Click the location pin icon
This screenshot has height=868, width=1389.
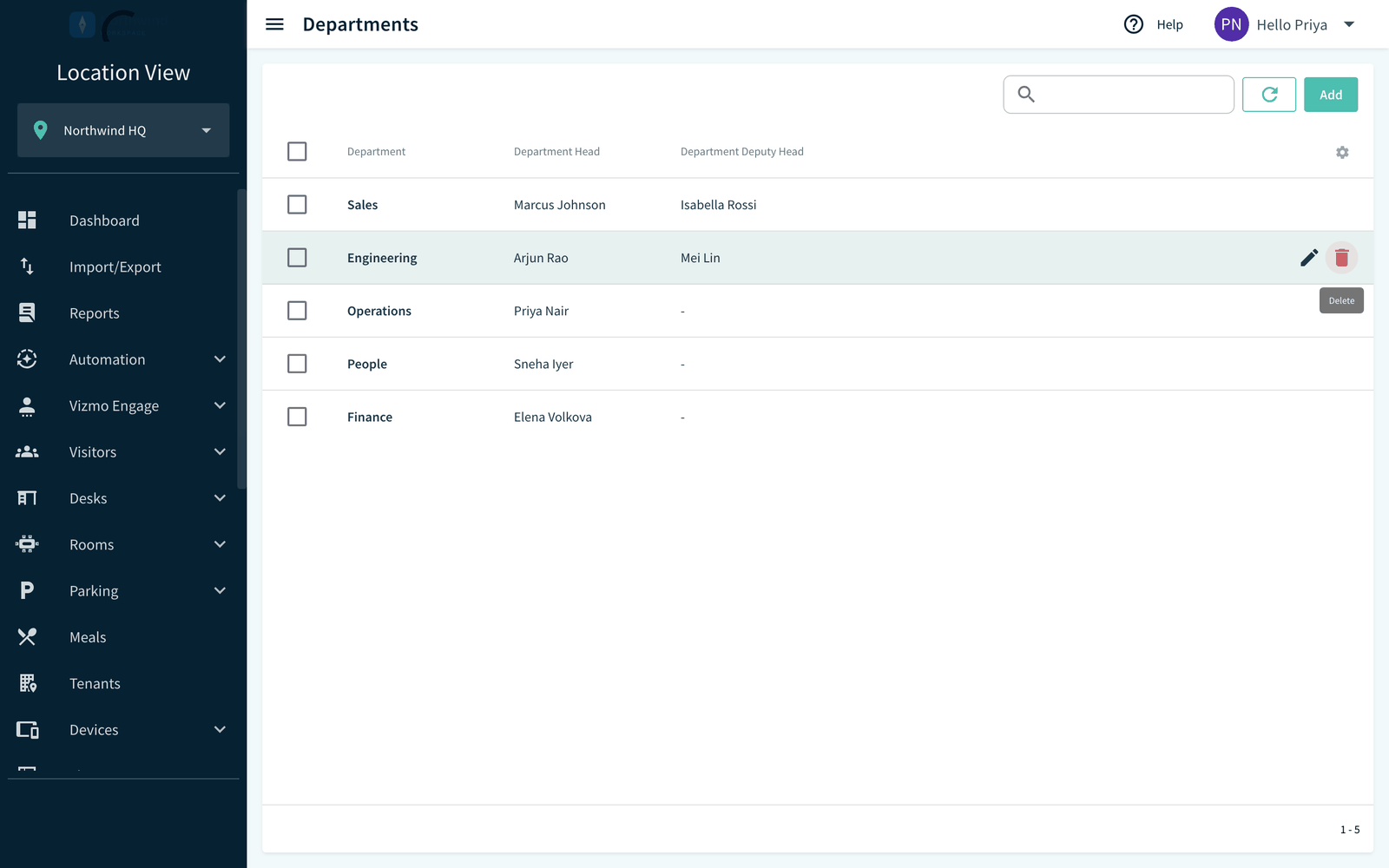pos(40,130)
